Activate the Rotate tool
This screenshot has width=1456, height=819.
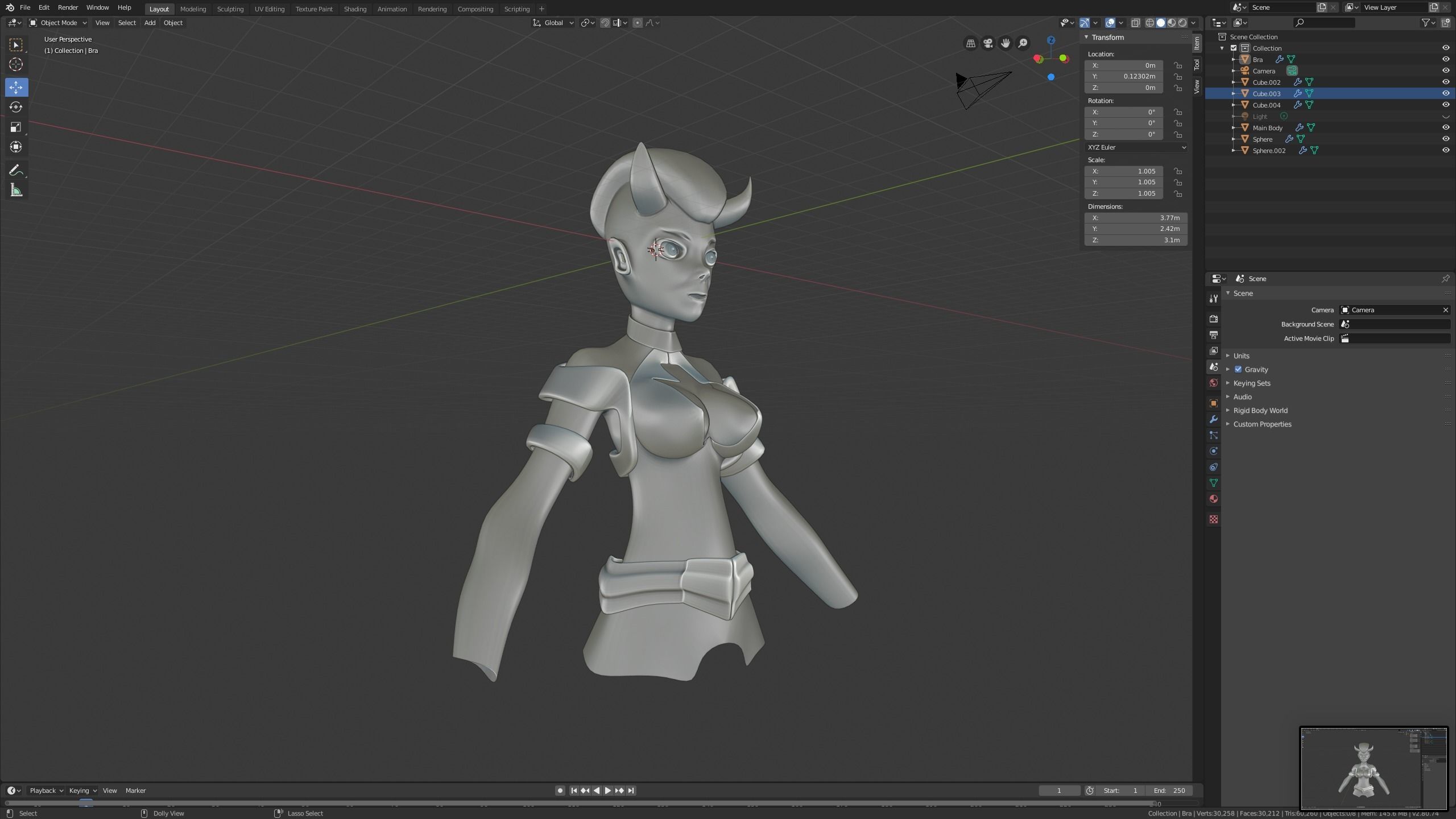(x=16, y=107)
